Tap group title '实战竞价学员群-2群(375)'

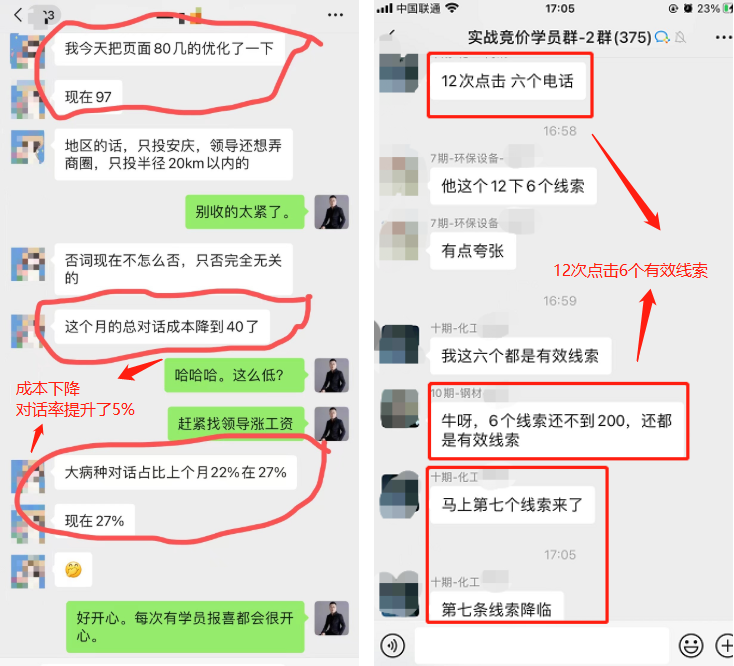(559, 37)
